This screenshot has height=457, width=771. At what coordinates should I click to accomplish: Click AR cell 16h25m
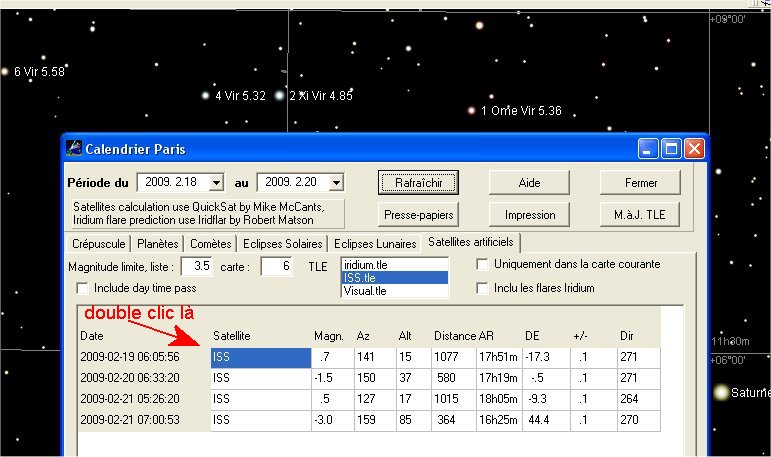(x=499, y=420)
